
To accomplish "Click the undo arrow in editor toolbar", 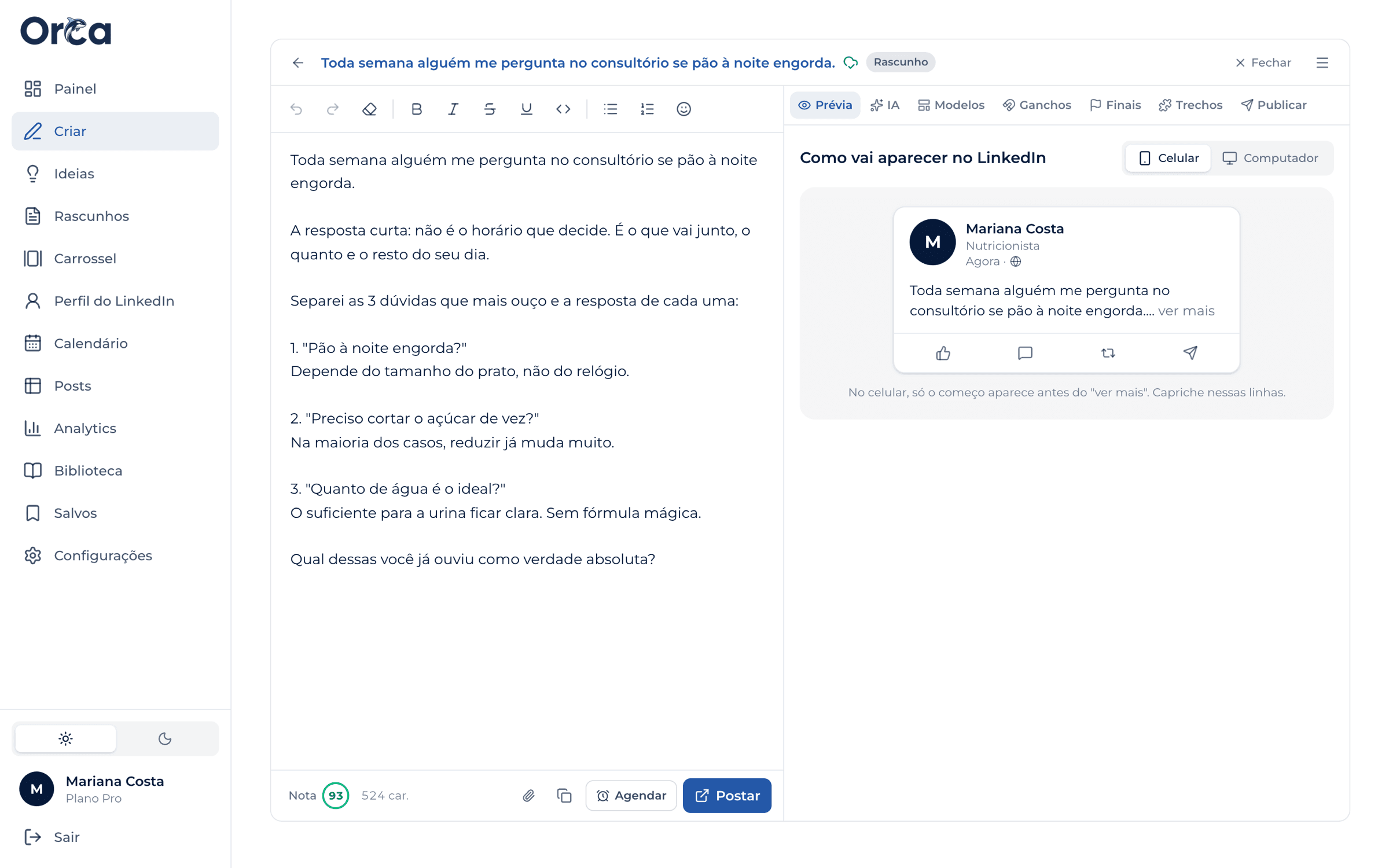I will coord(296,109).
